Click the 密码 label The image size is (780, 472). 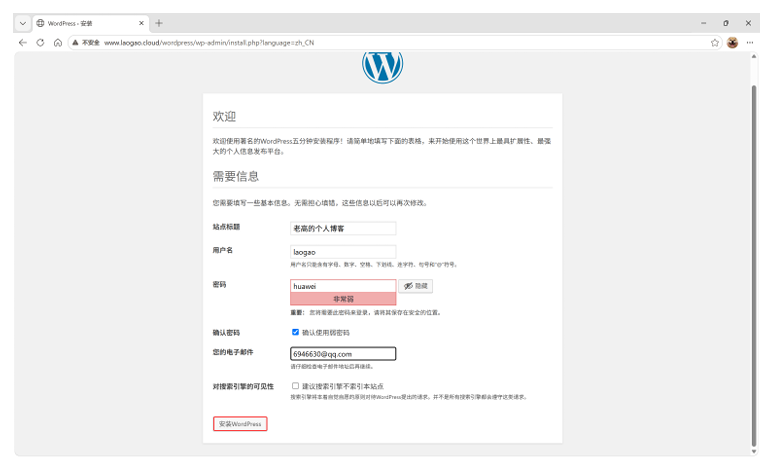click(x=219, y=284)
